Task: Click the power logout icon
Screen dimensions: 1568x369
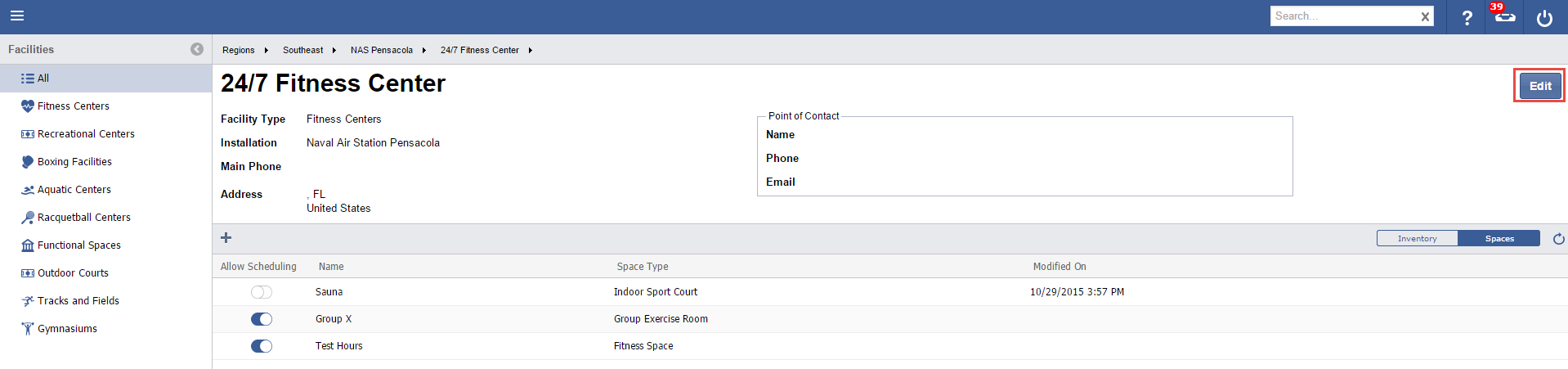Action: point(1544,18)
